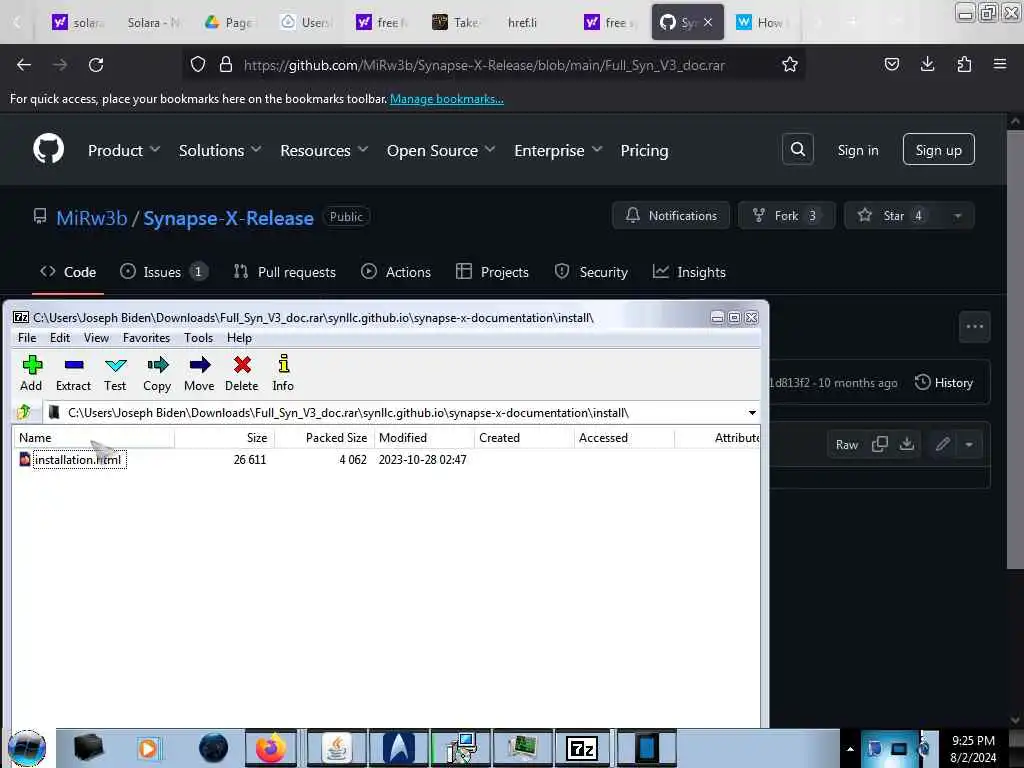1024x768 pixels.
Task: Open the Insights tab
Action: (x=689, y=272)
